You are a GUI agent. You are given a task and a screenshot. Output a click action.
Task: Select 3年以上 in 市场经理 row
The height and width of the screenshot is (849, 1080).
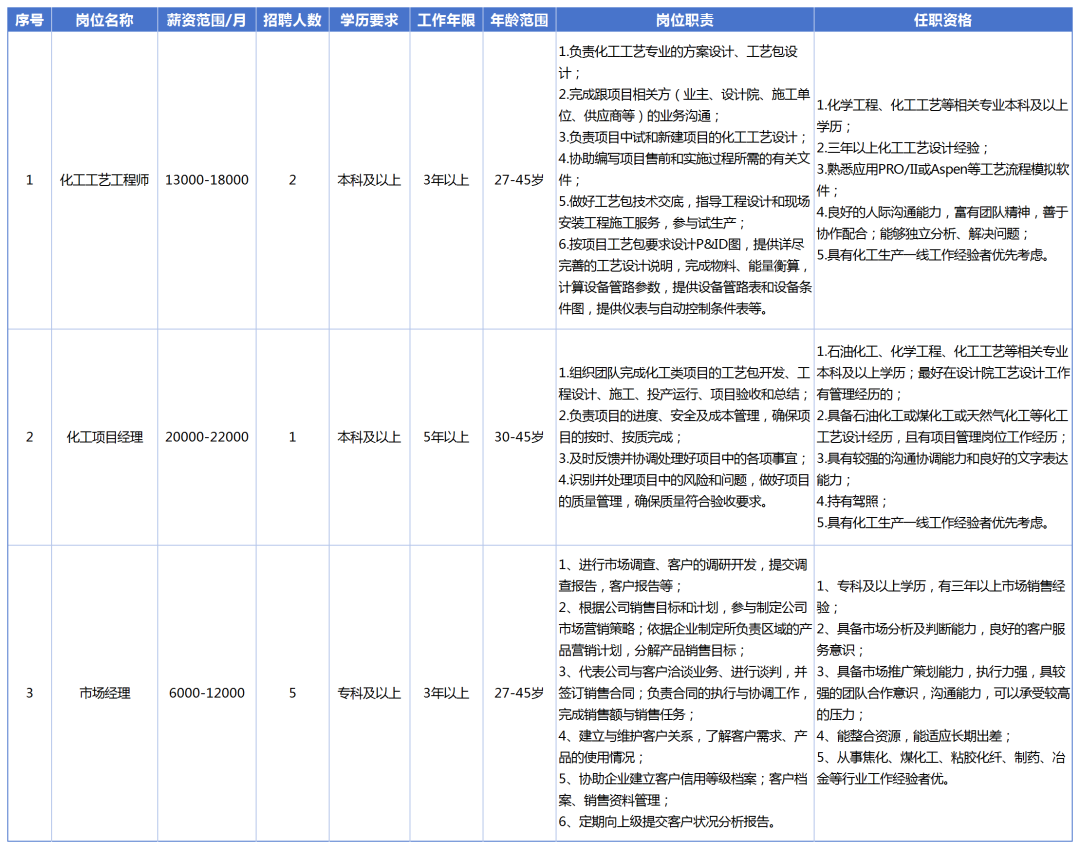click(446, 693)
